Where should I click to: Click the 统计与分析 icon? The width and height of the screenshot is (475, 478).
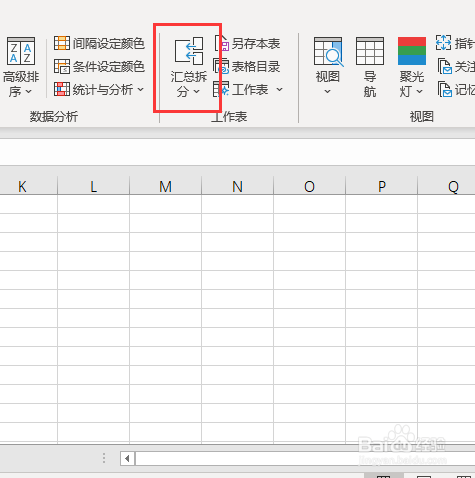click(x=62, y=89)
